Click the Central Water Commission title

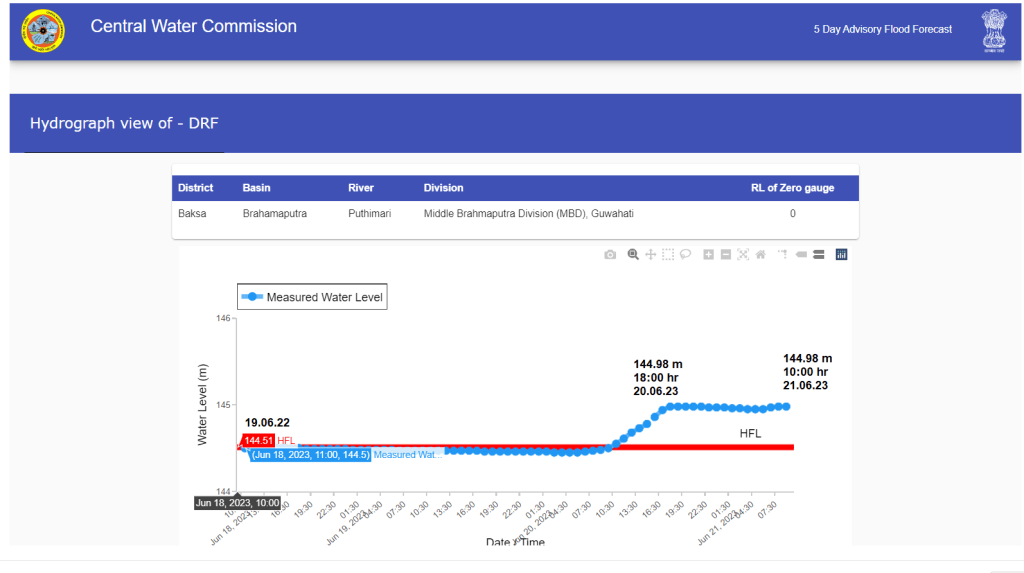click(194, 27)
